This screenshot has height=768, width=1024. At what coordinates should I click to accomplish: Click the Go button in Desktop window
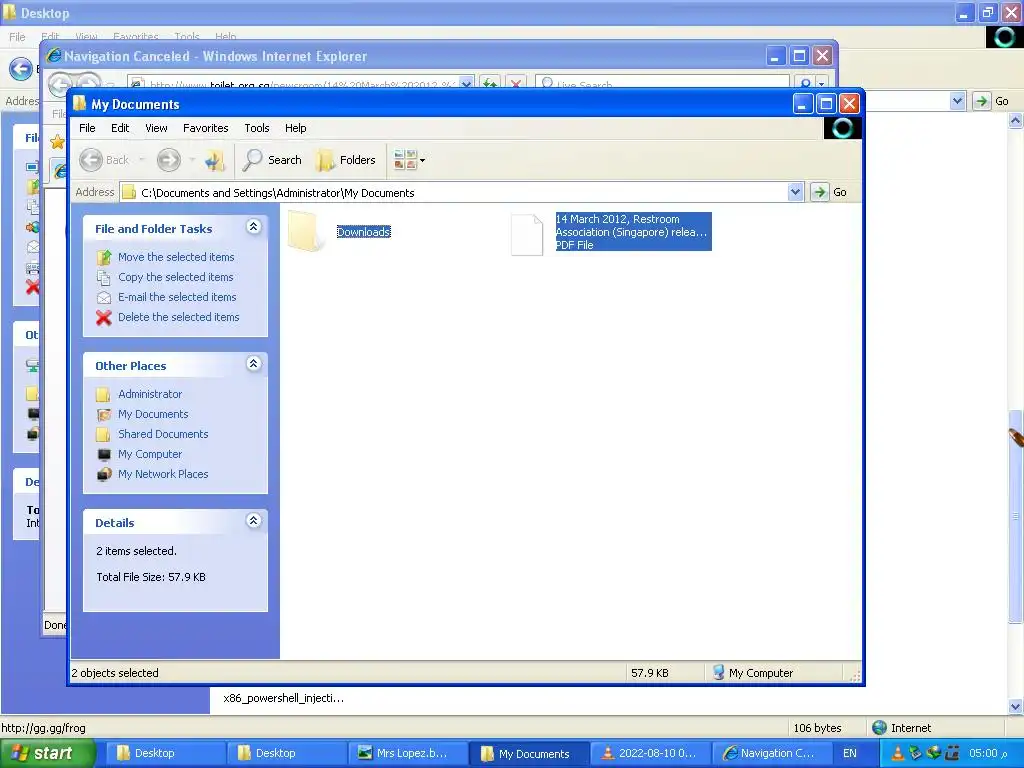coord(991,101)
